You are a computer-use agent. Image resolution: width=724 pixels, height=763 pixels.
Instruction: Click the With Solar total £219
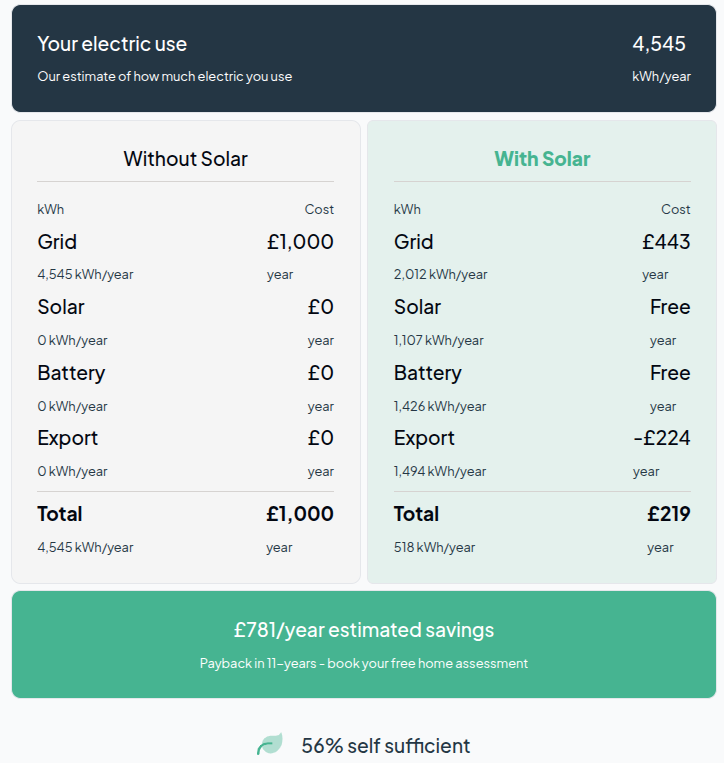(669, 514)
